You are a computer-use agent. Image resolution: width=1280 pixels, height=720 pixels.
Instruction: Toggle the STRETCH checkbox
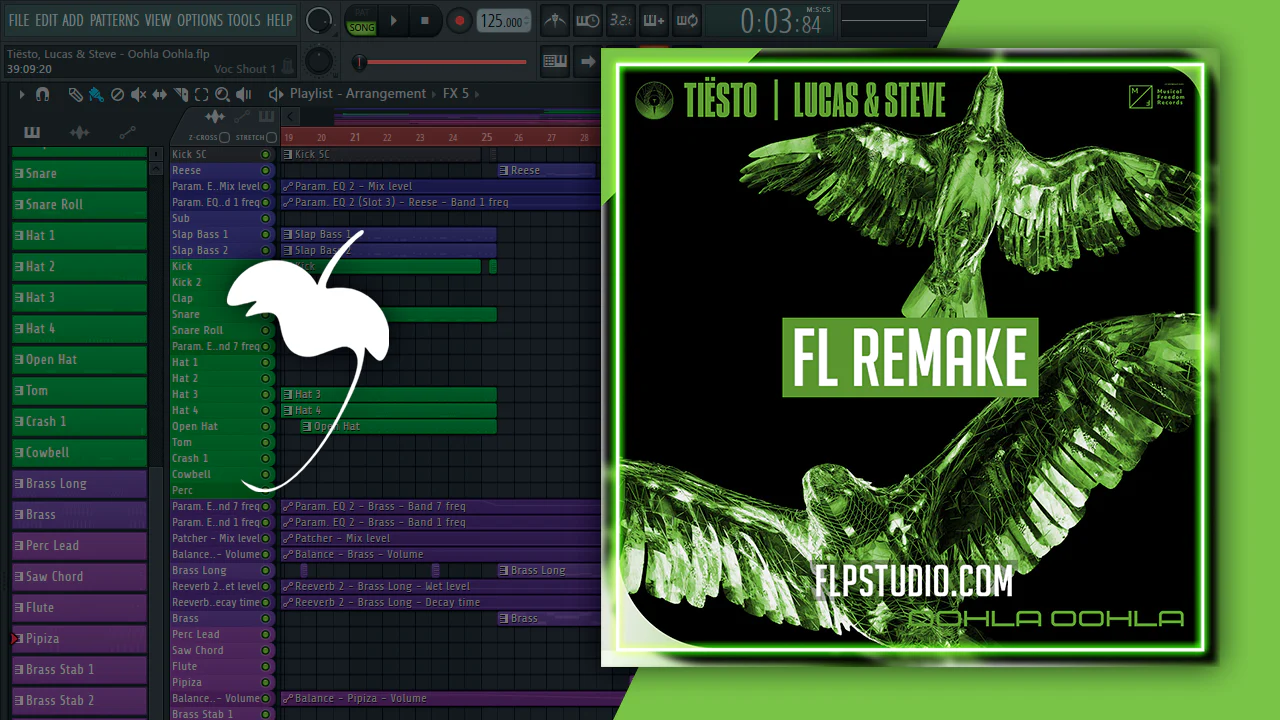click(271, 138)
